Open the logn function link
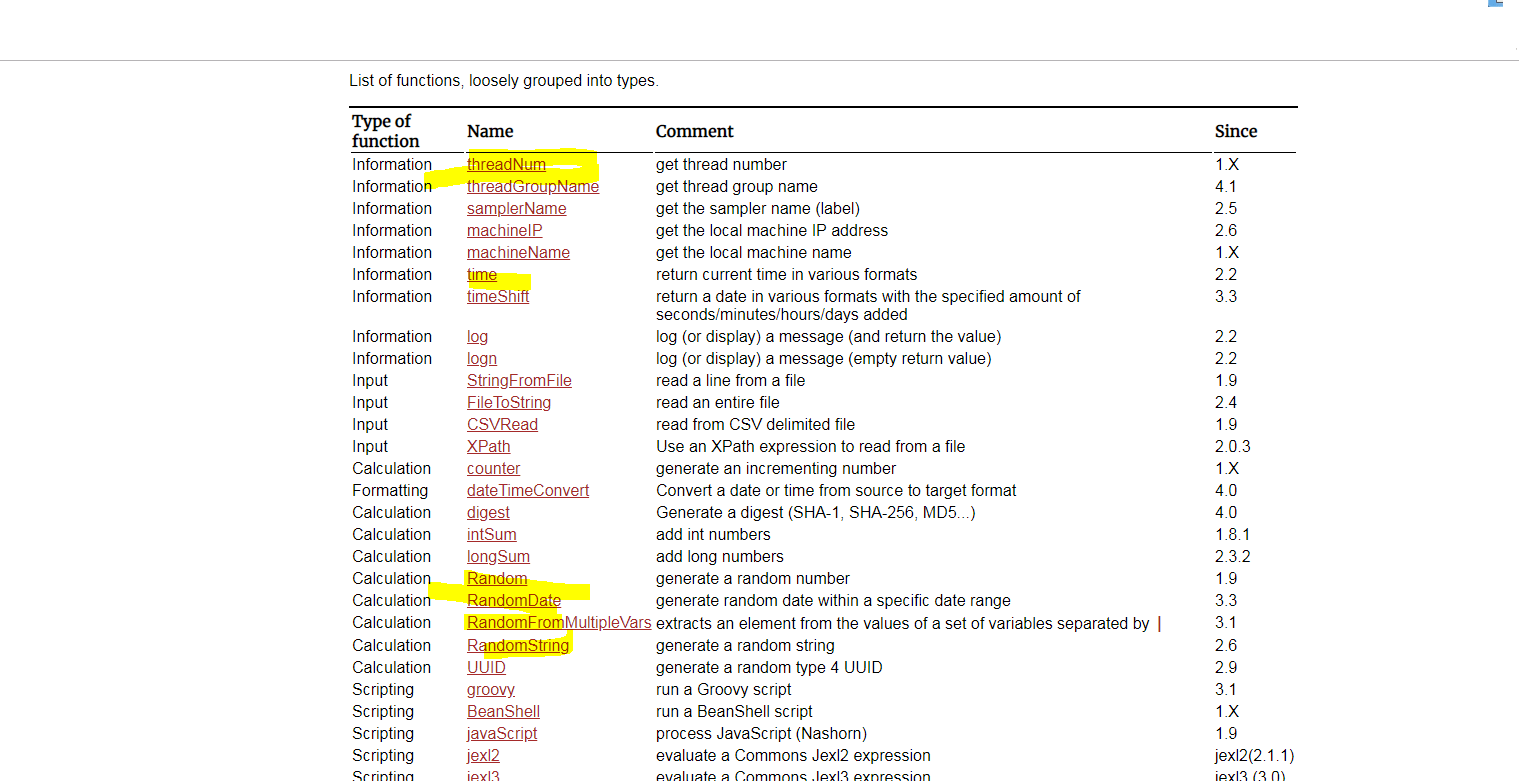This screenshot has height=781, width=1519. 482,358
